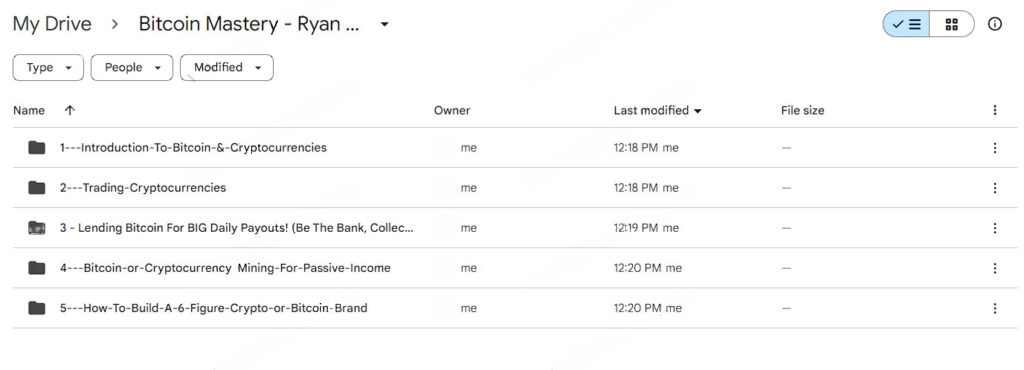Switch to grid layout view
The height and width of the screenshot is (370, 1024).
click(x=952, y=24)
